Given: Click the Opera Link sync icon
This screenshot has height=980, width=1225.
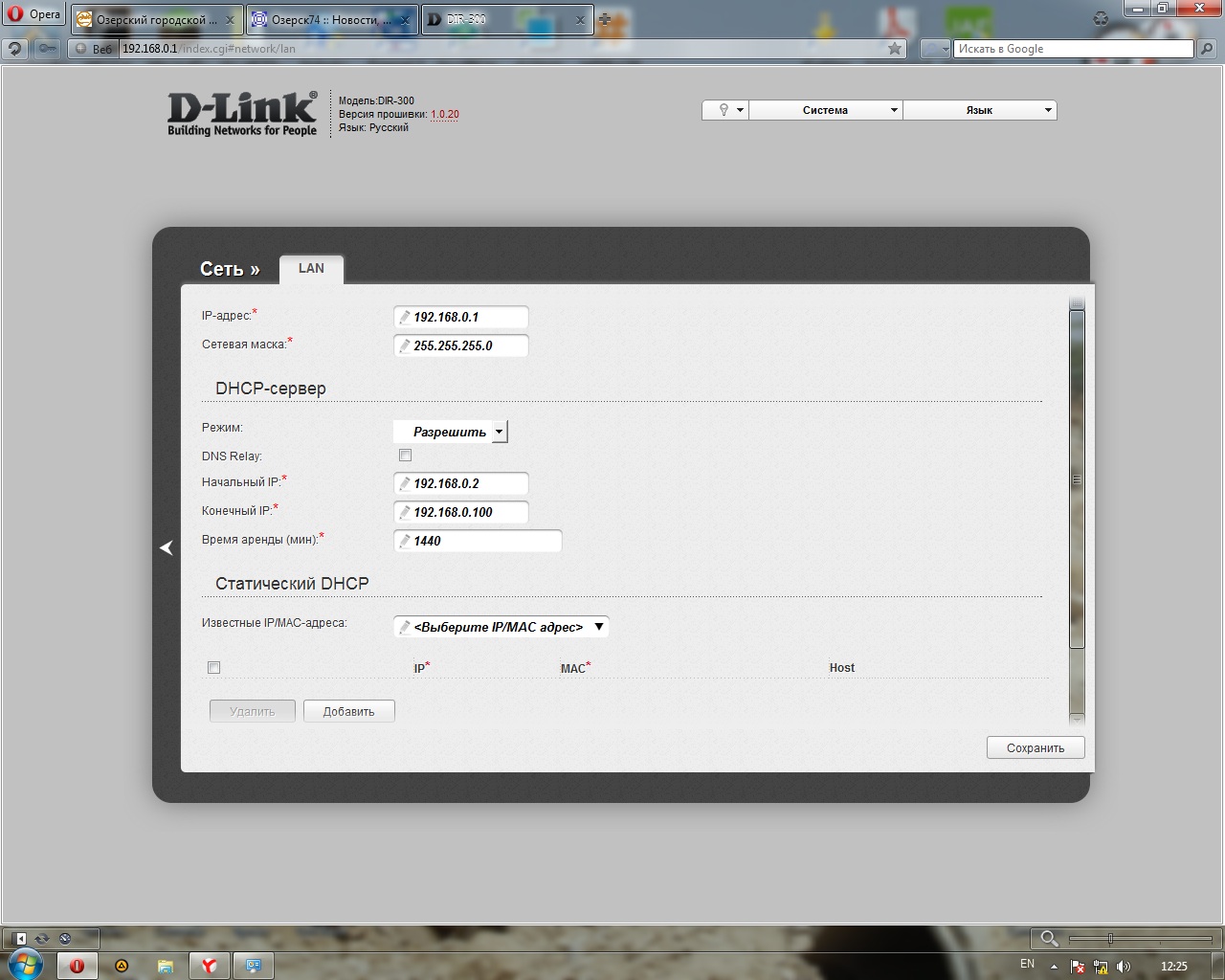Looking at the screenshot, I should tap(42, 939).
